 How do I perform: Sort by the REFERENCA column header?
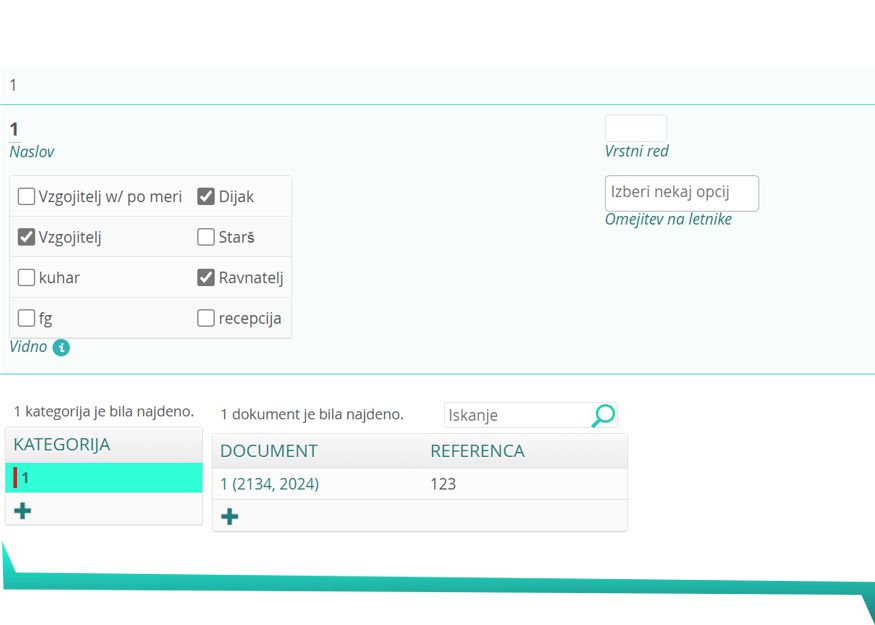[477, 451]
